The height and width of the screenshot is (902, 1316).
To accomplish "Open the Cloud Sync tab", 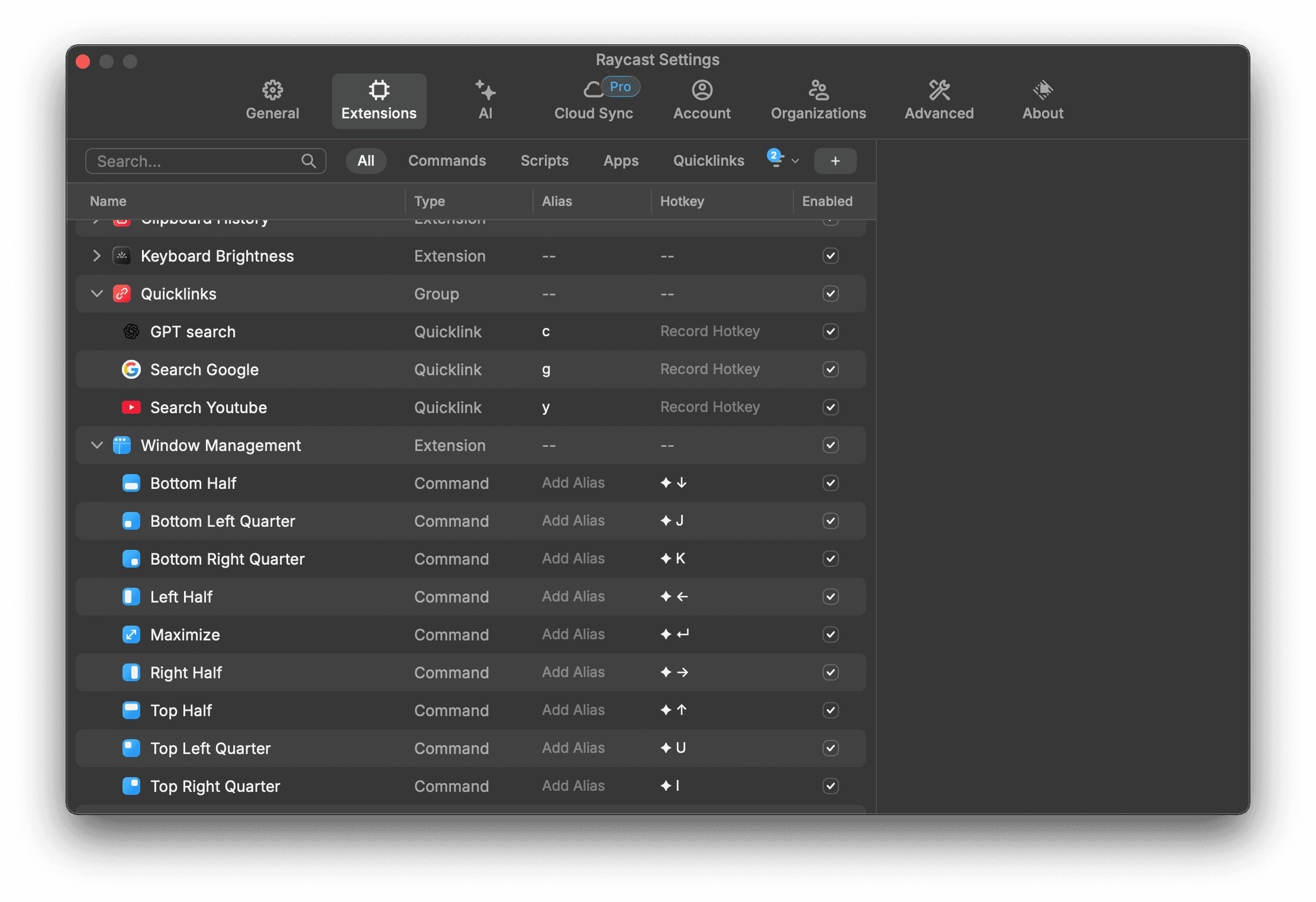I will click(x=594, y=101).
